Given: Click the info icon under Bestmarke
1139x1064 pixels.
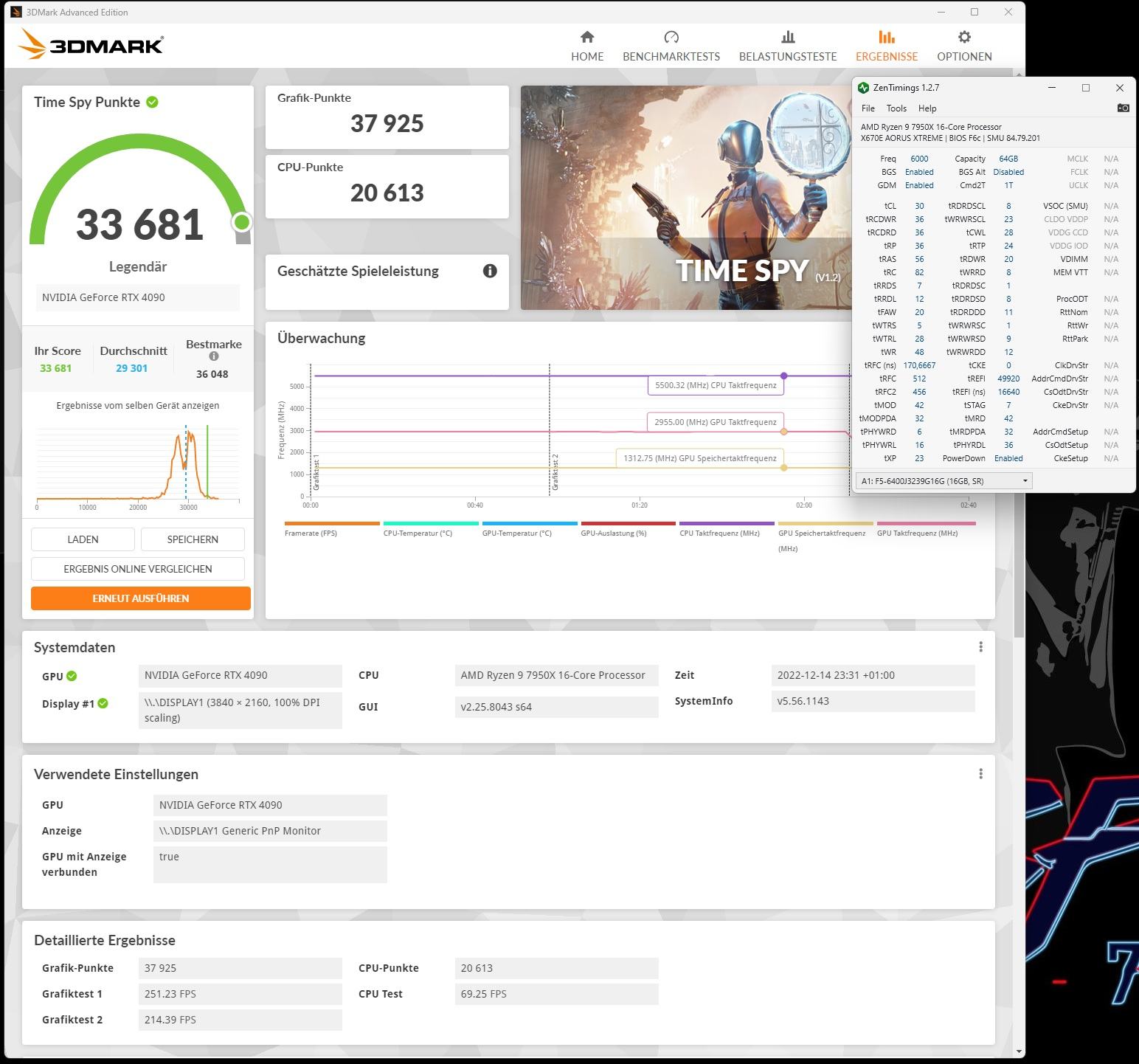Looking at the screenshot, I should pos(214,356).
